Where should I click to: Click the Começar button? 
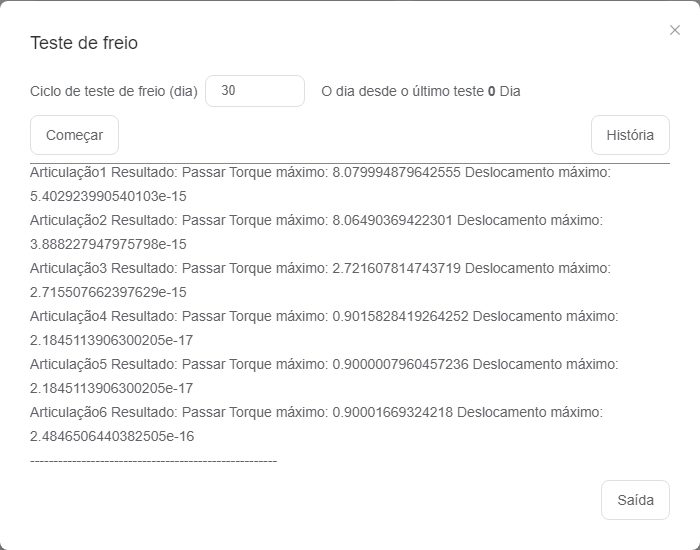click(x=75, y=135)
